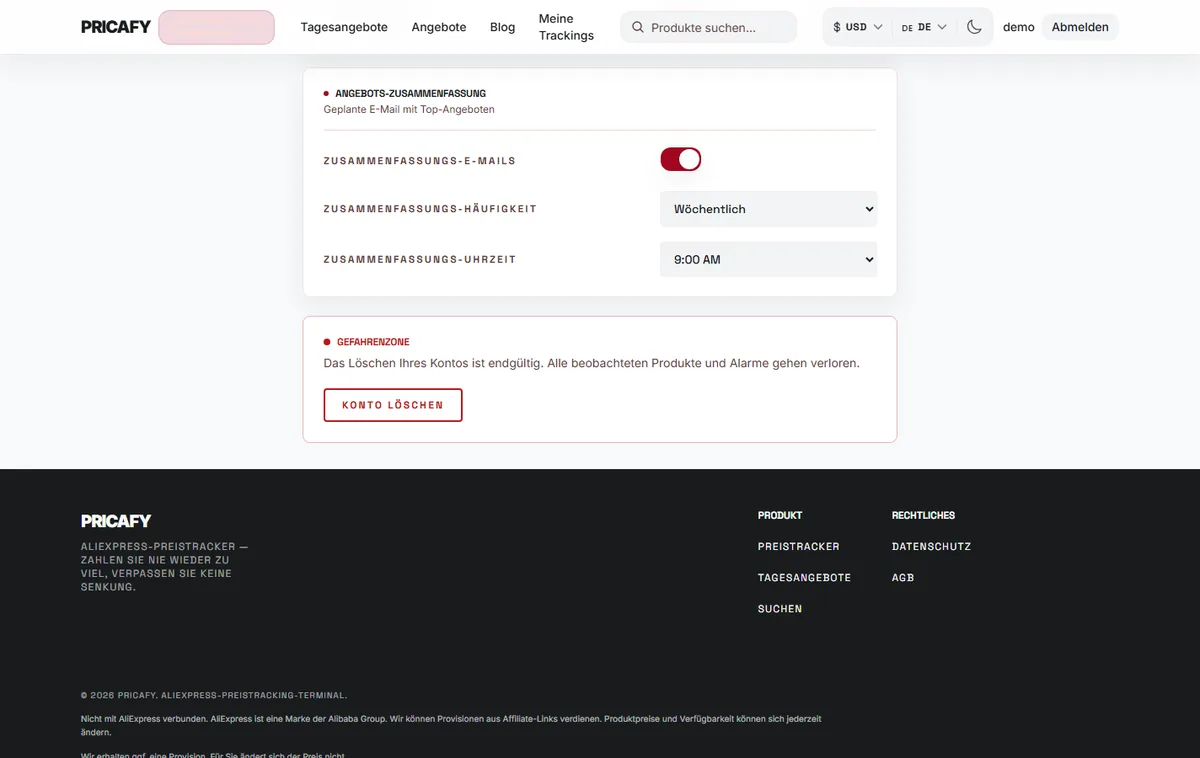The image size is (1200, 758).
Task: Disable the Zusammenfassungs-E-Mails switch
Action: coord(680,159)
